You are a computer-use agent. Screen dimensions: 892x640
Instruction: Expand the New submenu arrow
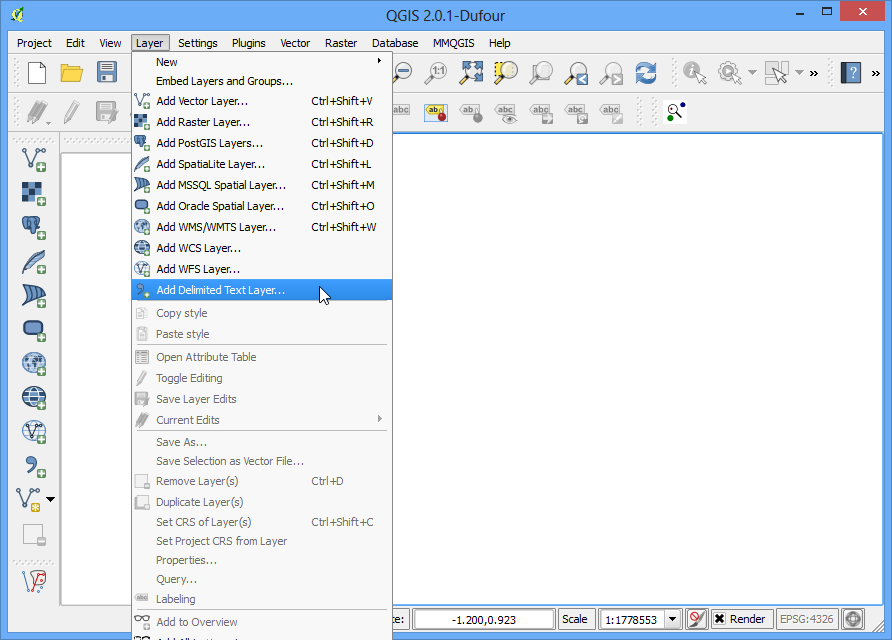[379, 61]
